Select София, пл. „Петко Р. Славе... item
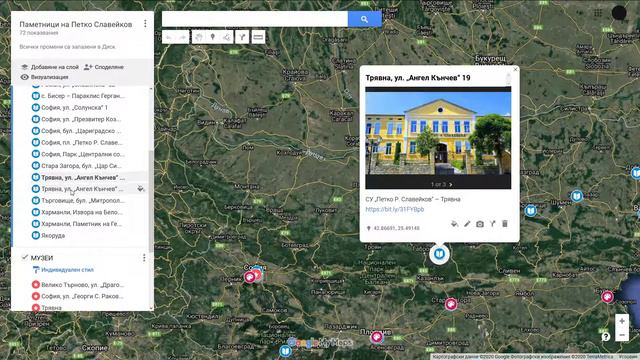 77,142
